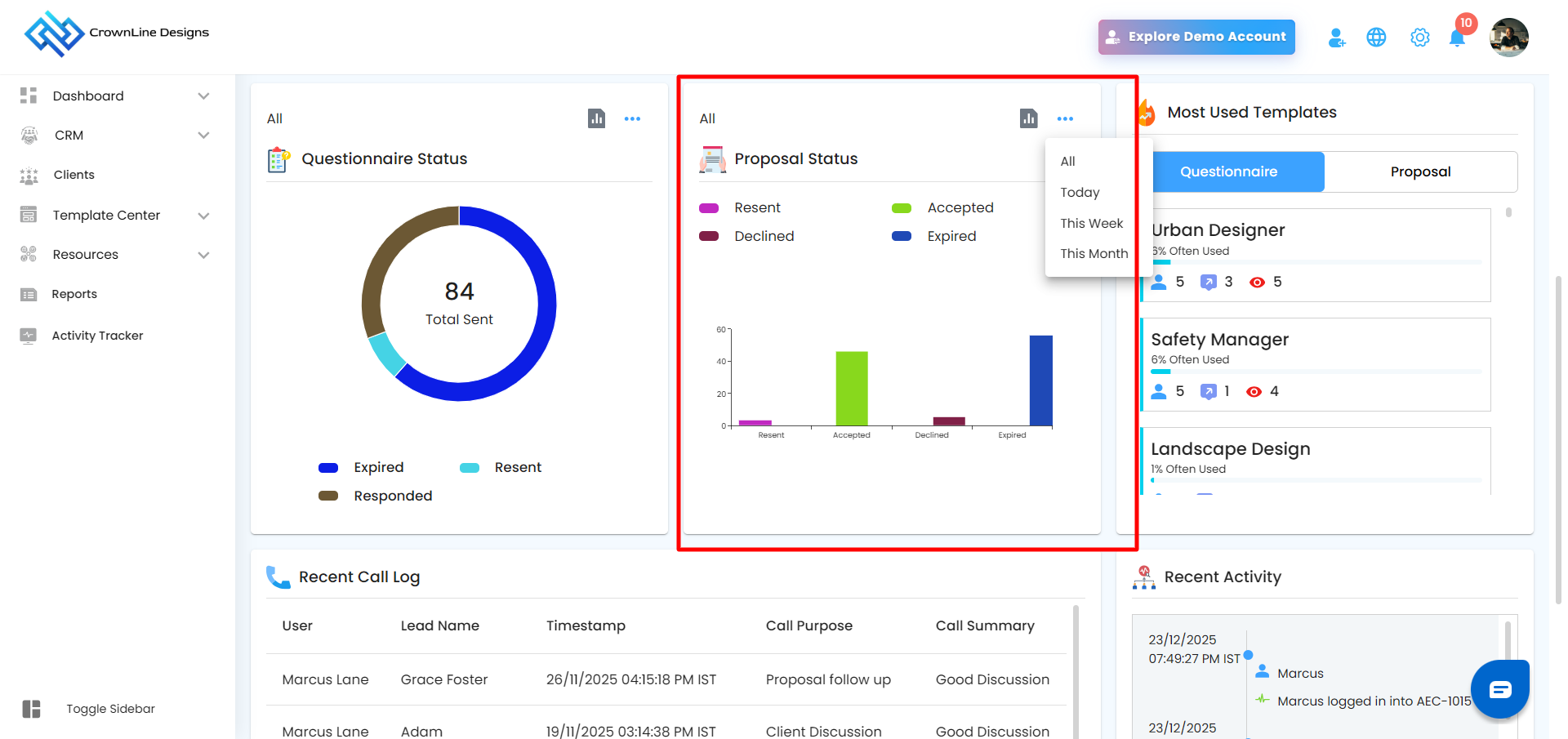Toggle Responded legend in Questionnaire Status

[376, 496]
